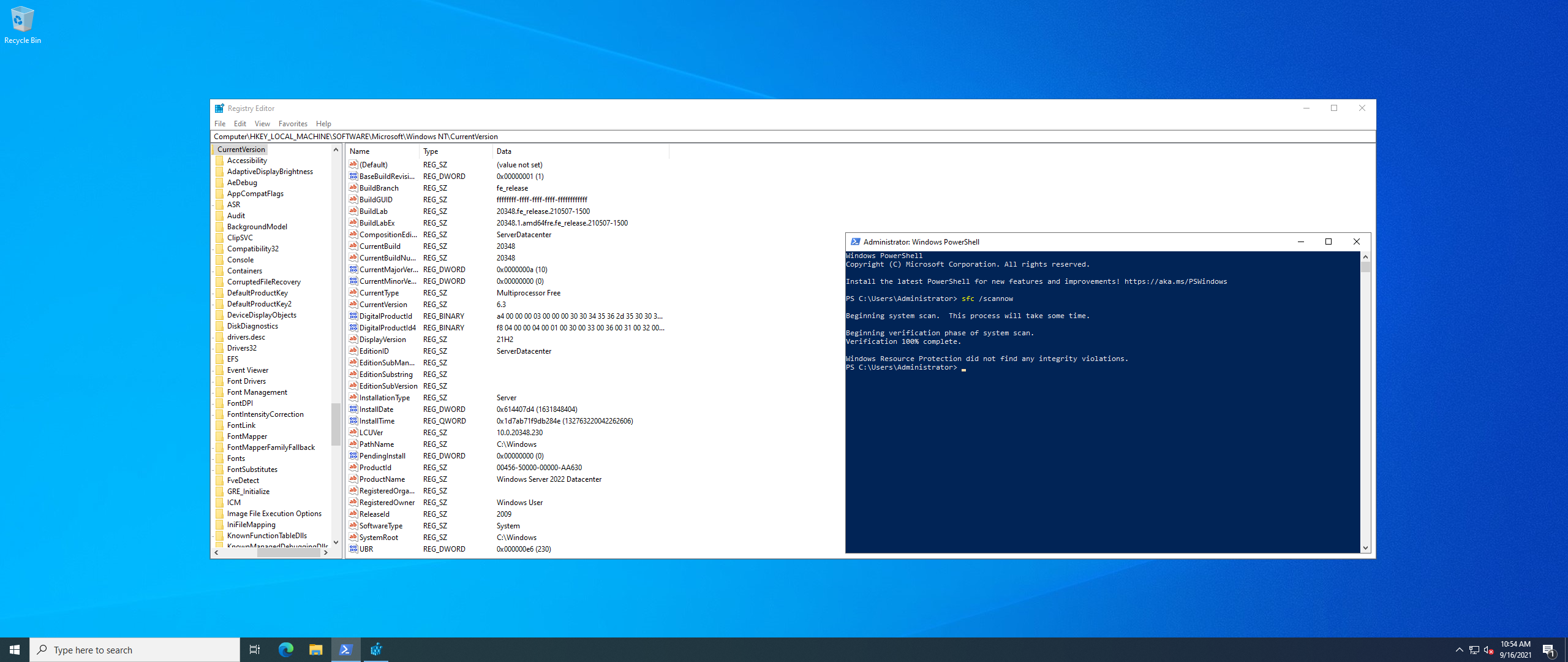Sort values by the Type column header
Viewport: 1568px width, 662px height.
tap(456, 151)
